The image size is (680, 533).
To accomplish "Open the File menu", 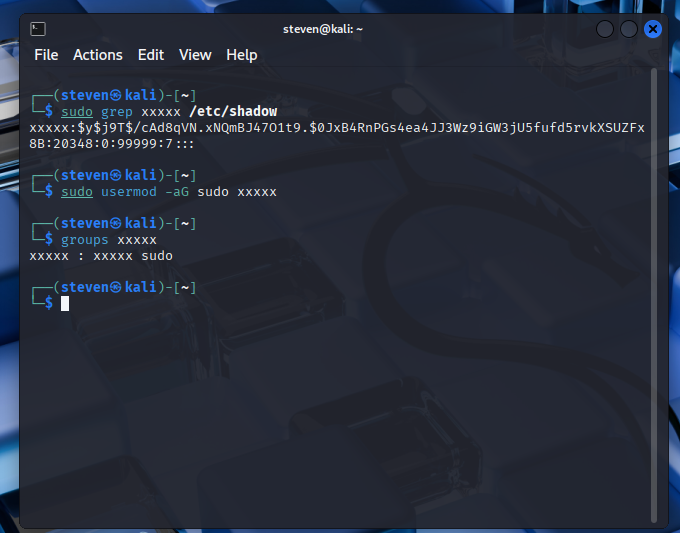I will tap(46, 55).
